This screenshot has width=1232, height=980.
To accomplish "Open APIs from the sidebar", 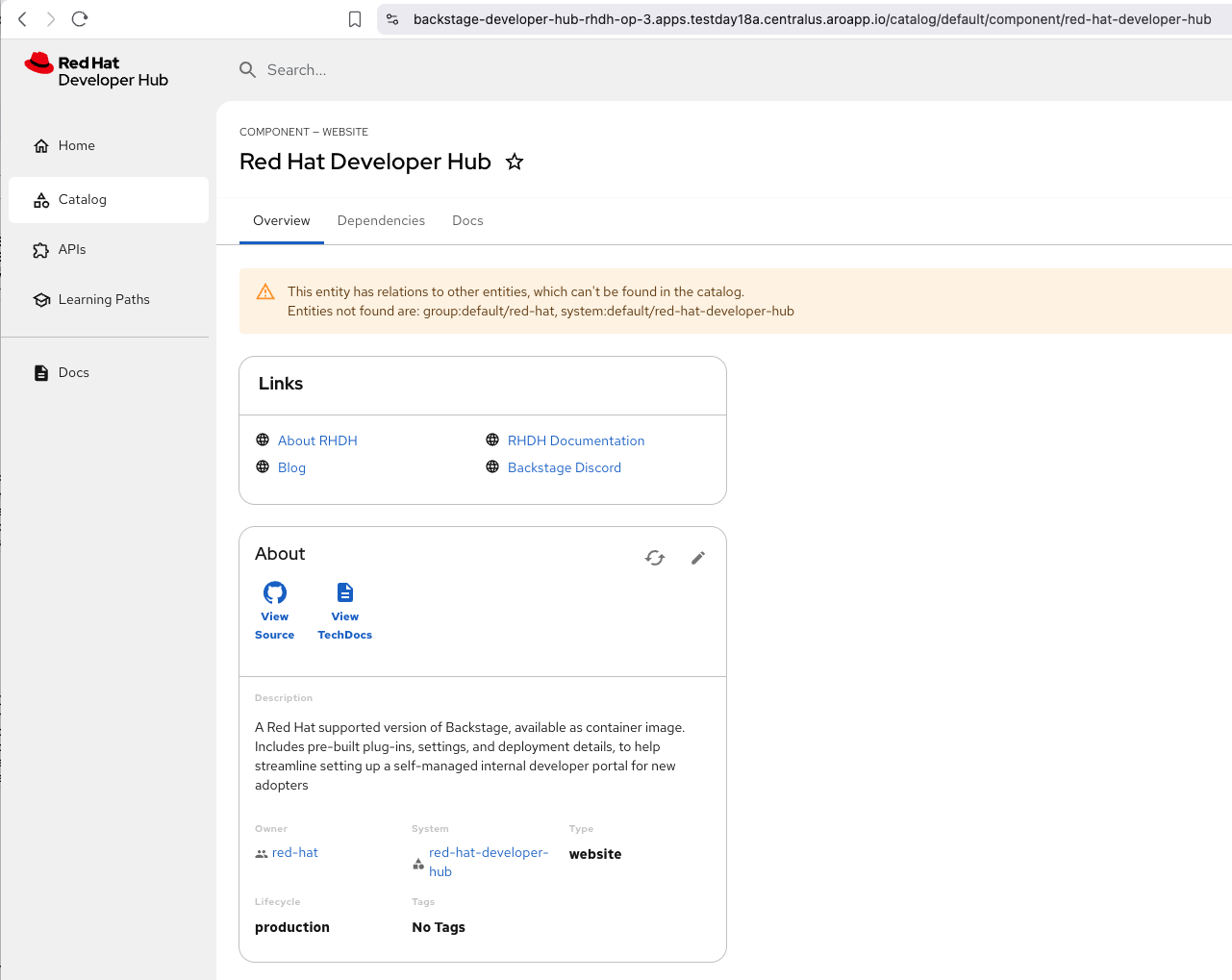I will click(72, 250).
